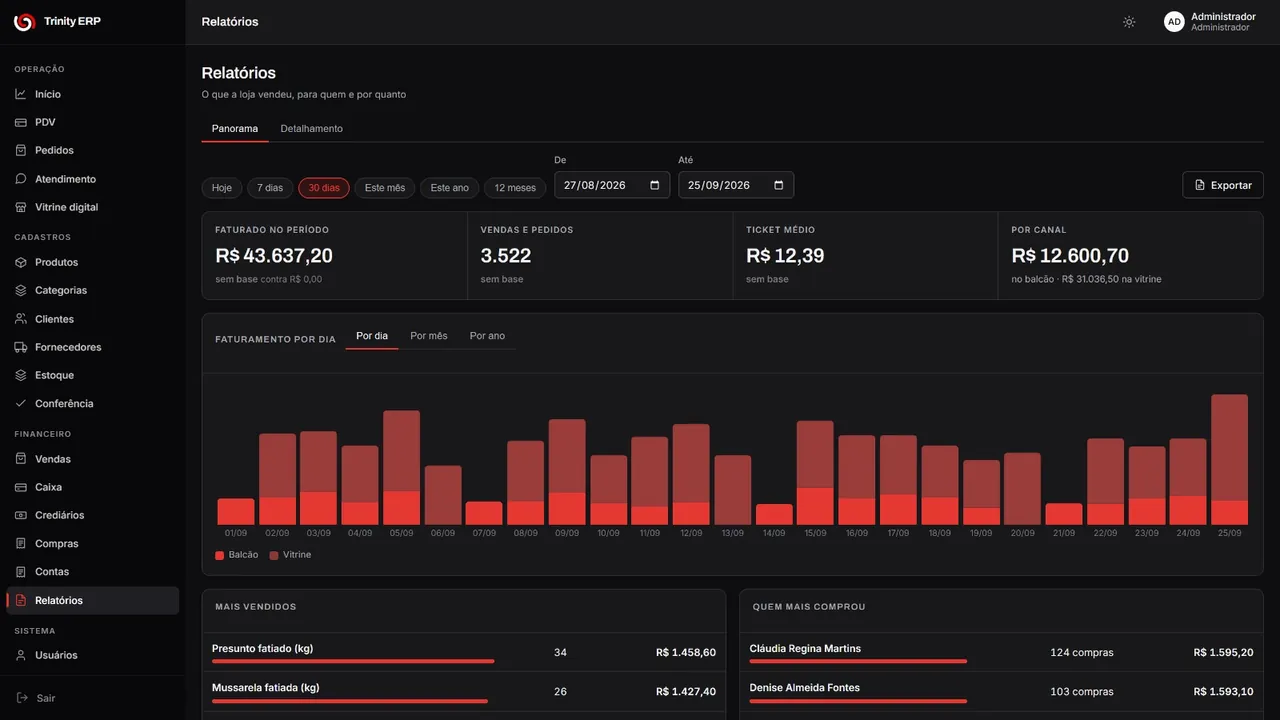
Task: Open calendar picker in the Até date field
Action: pyautogui.click(x=779, y=185)
